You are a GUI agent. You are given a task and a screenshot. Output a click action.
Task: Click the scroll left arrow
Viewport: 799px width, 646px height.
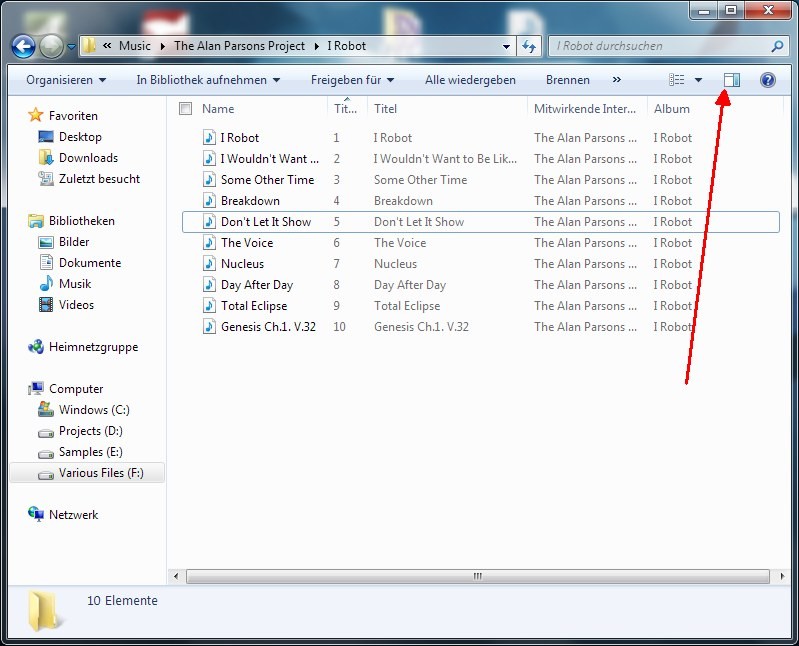(x=176, y=576)
